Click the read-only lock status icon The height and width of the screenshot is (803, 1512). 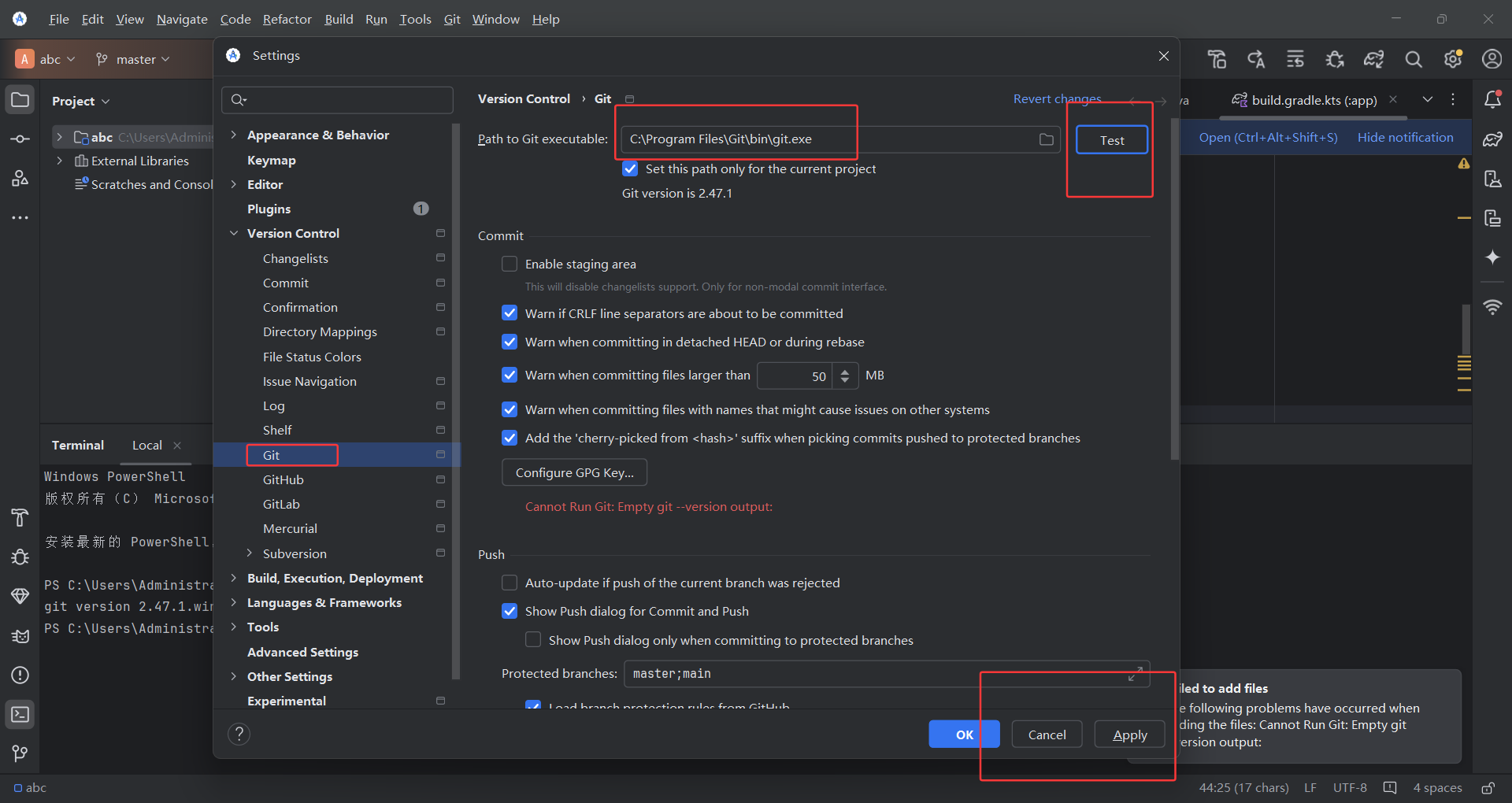(1488, 787)
